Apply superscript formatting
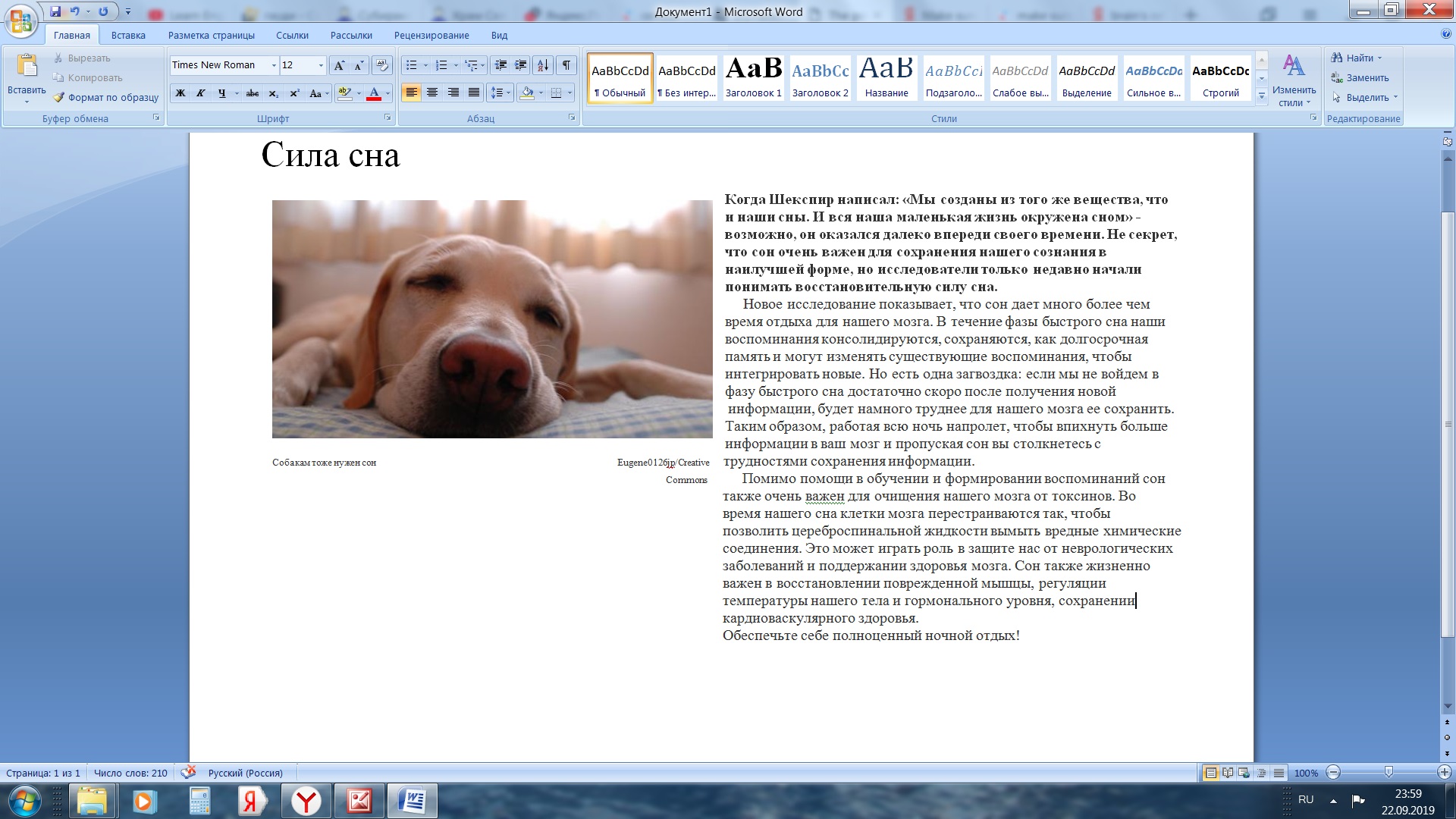 tap(294, 93)
